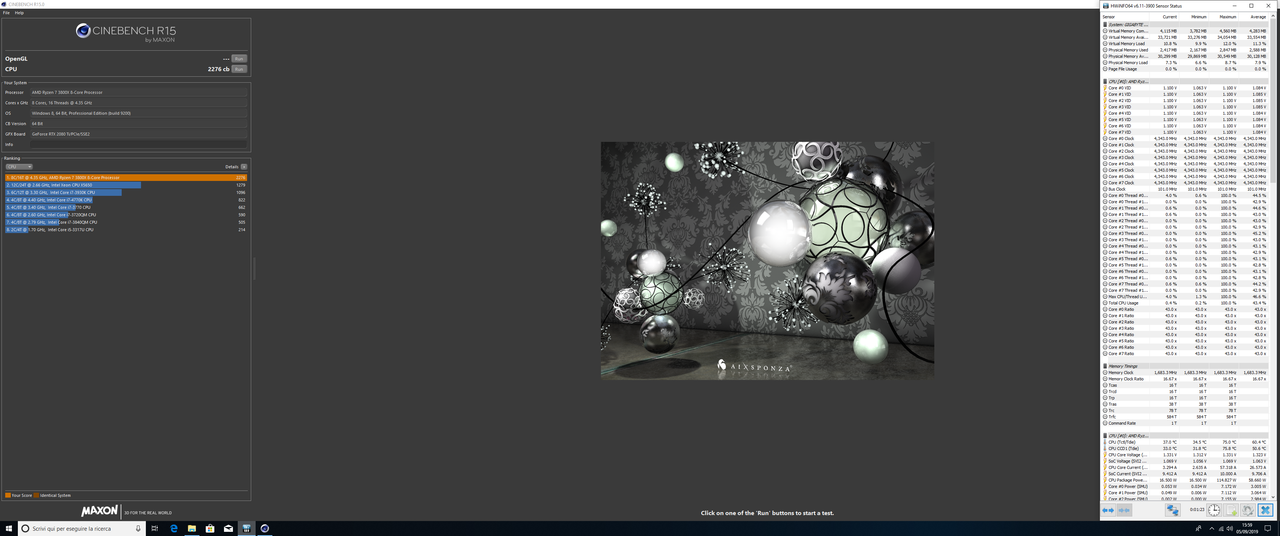Run the CPU benchmark test
Viewport: 1280px width, 536px height.
click(239, 69)
